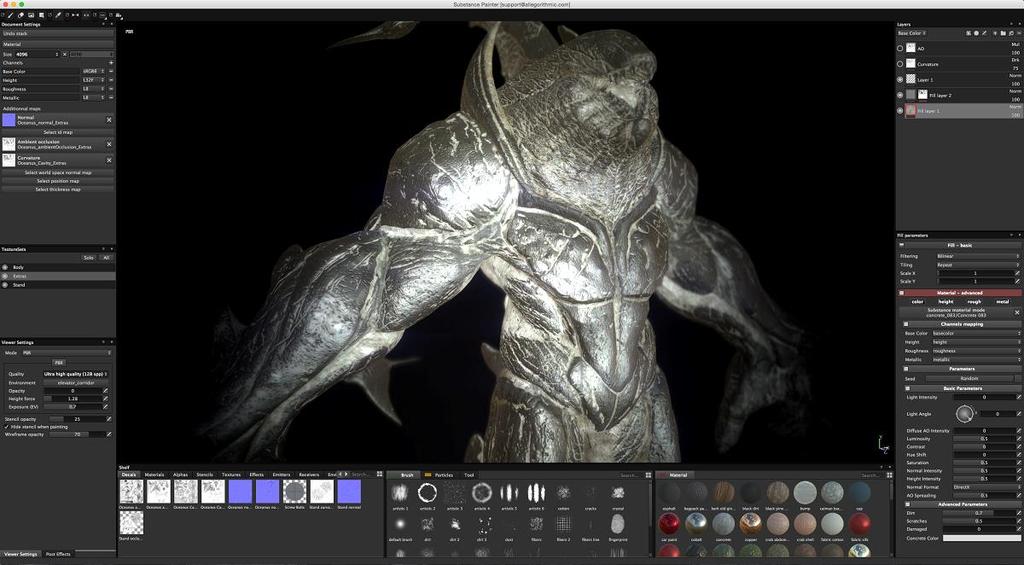Pick the copper material sphere
This screenshot has height=565, width=1024.
tap(750, 524)
